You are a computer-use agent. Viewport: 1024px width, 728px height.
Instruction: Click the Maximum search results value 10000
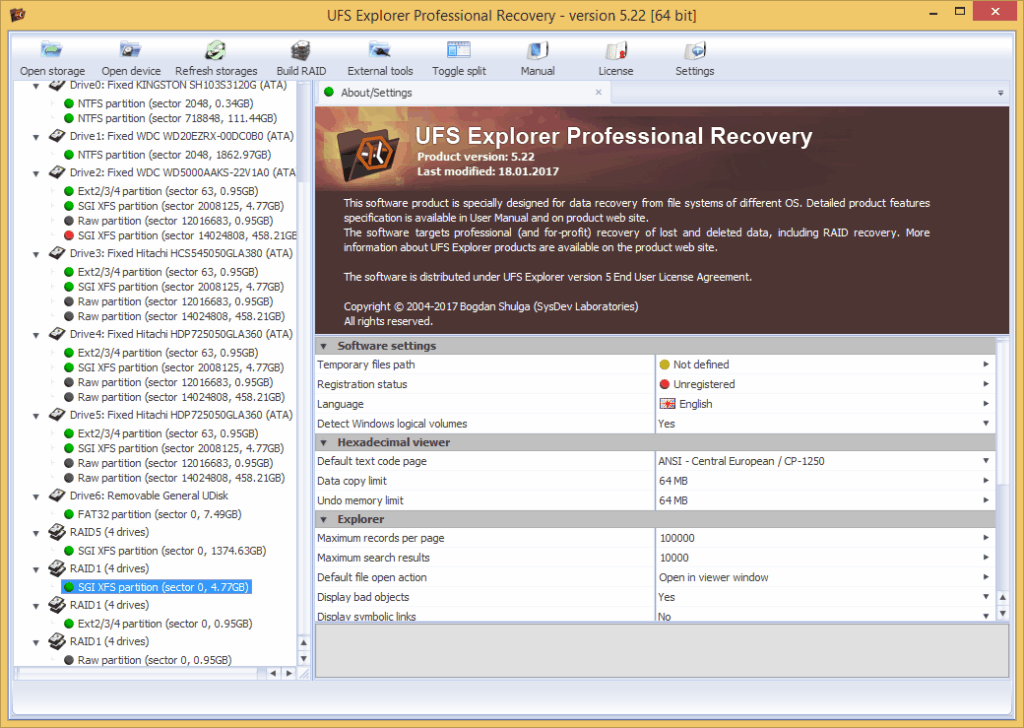coord(674,558)
